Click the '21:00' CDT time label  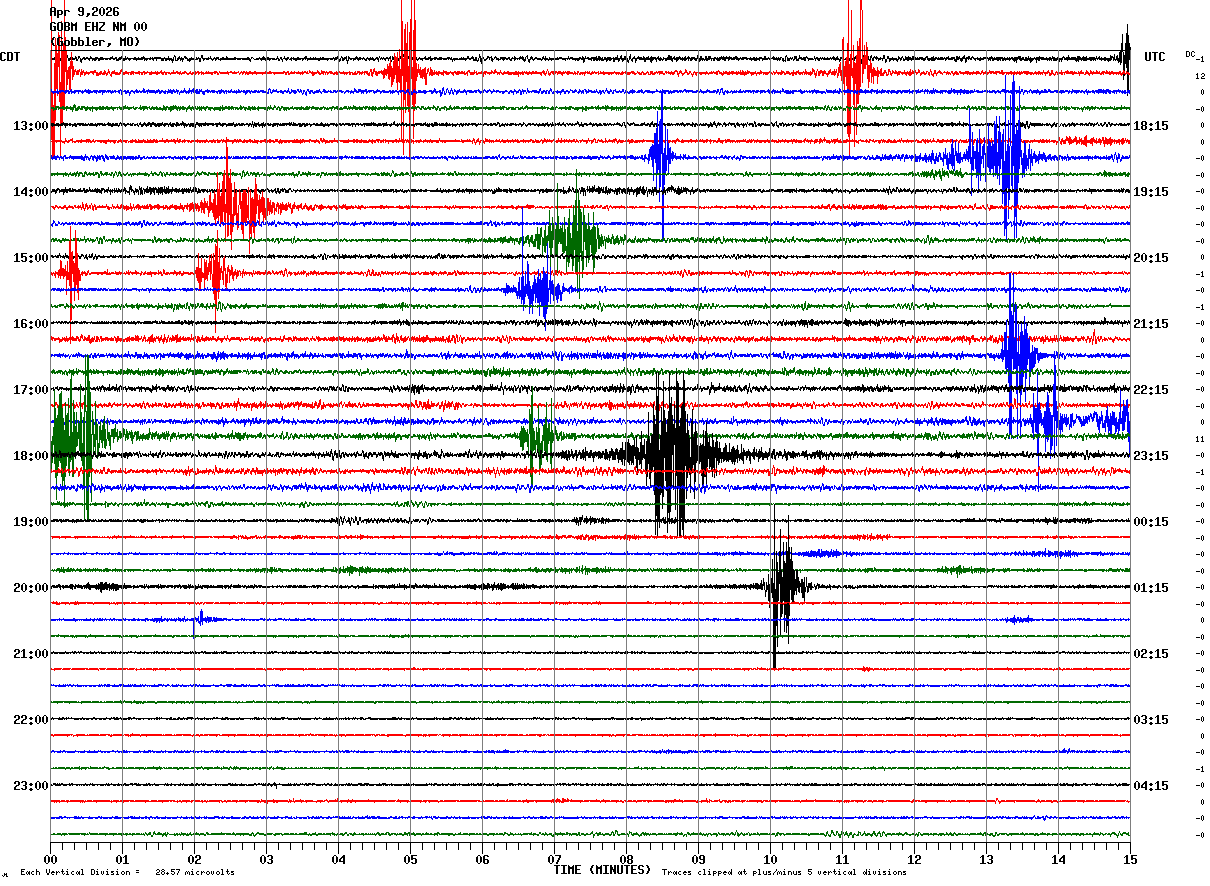pyautogui.click(x=30, y=654)
